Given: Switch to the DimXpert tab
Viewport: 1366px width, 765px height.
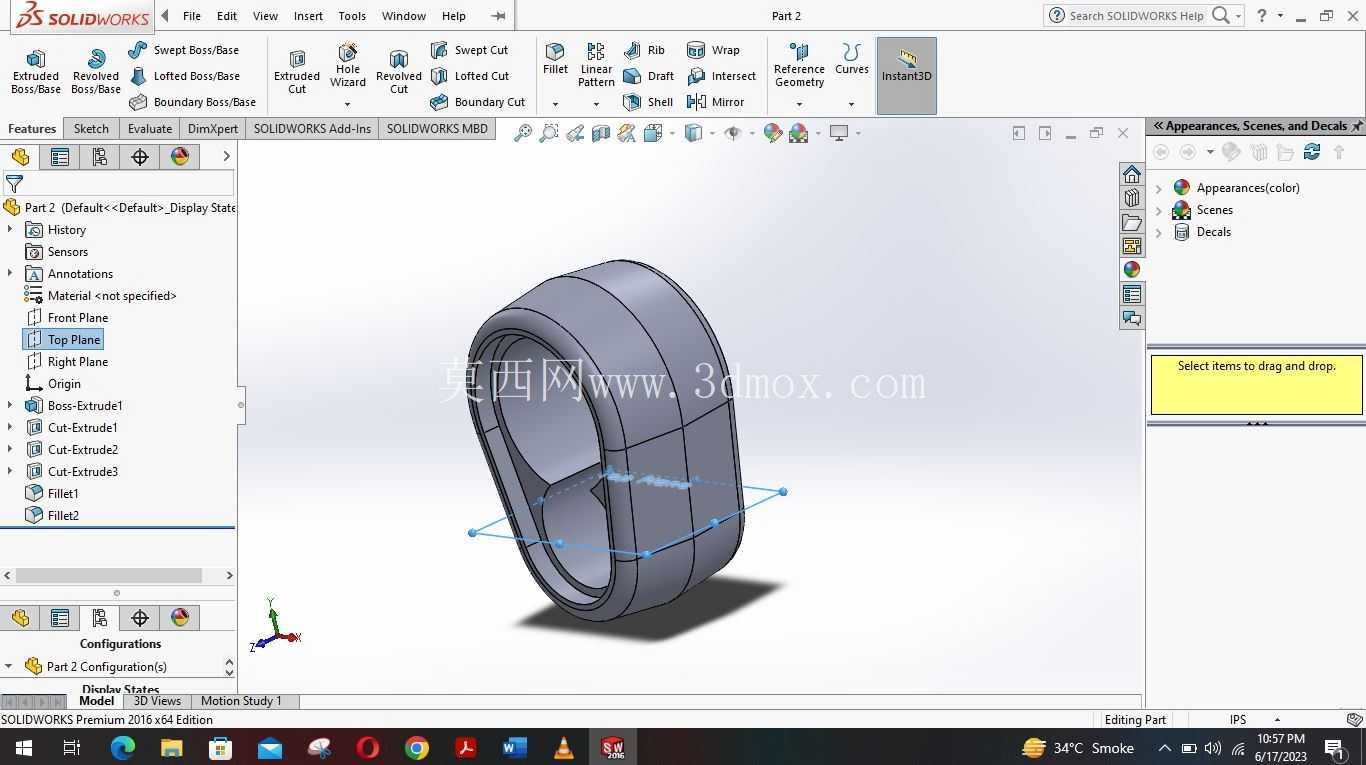Looking at the screenshot, I should pos(213,128).
